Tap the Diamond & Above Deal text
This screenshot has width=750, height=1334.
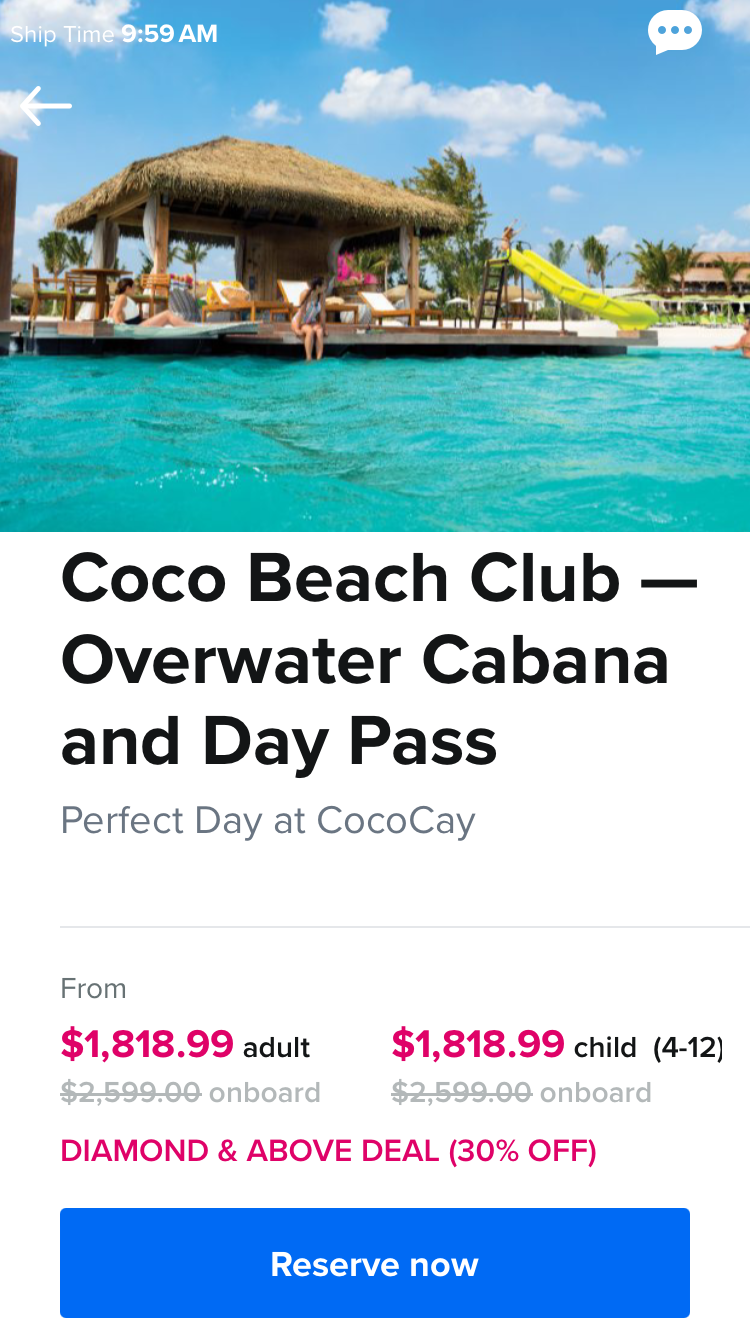click(328, 1151)
